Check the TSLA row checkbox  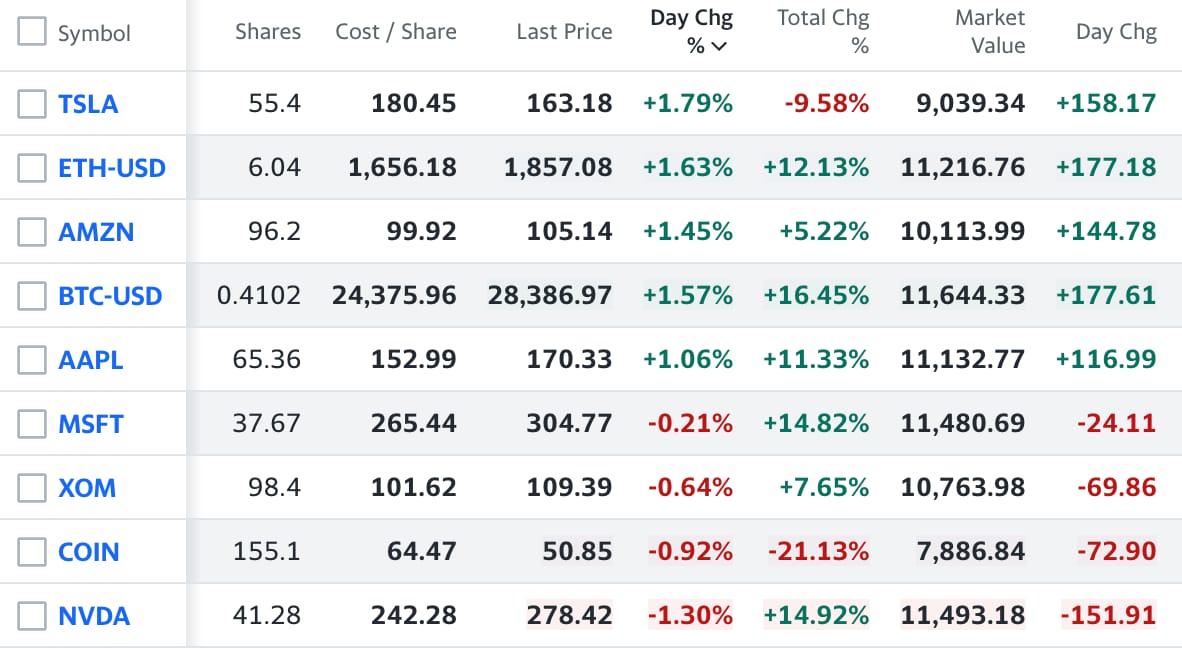32,103
